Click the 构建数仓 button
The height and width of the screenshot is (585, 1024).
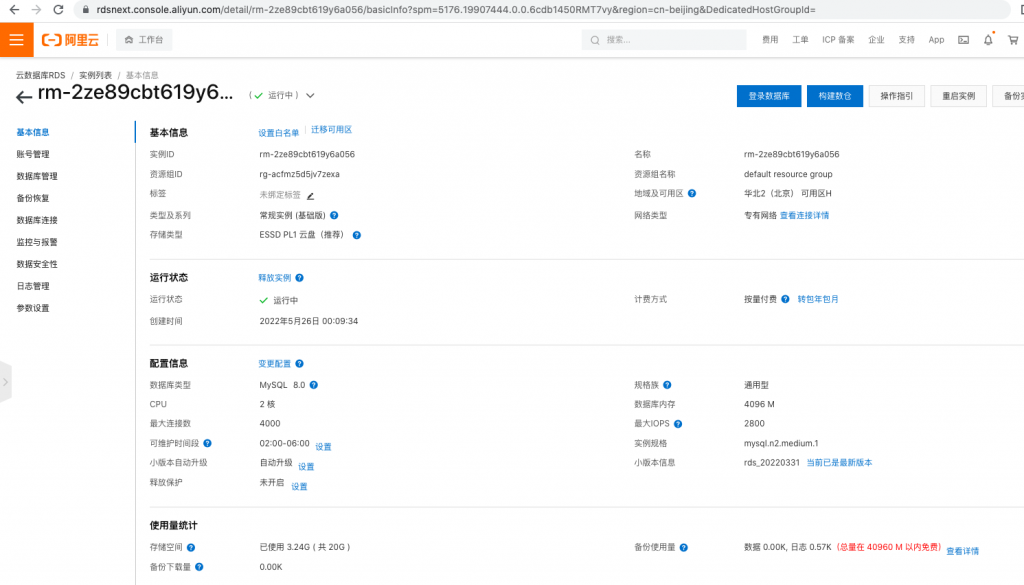(835, 96)
